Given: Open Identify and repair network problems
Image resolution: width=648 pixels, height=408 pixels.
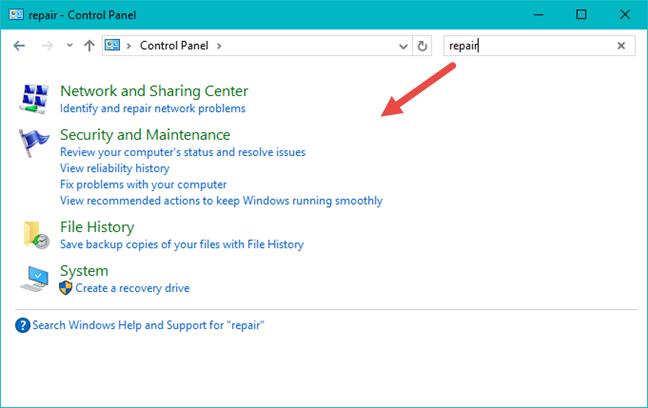Looking at the screenshot, I should (x=152, y=108).
